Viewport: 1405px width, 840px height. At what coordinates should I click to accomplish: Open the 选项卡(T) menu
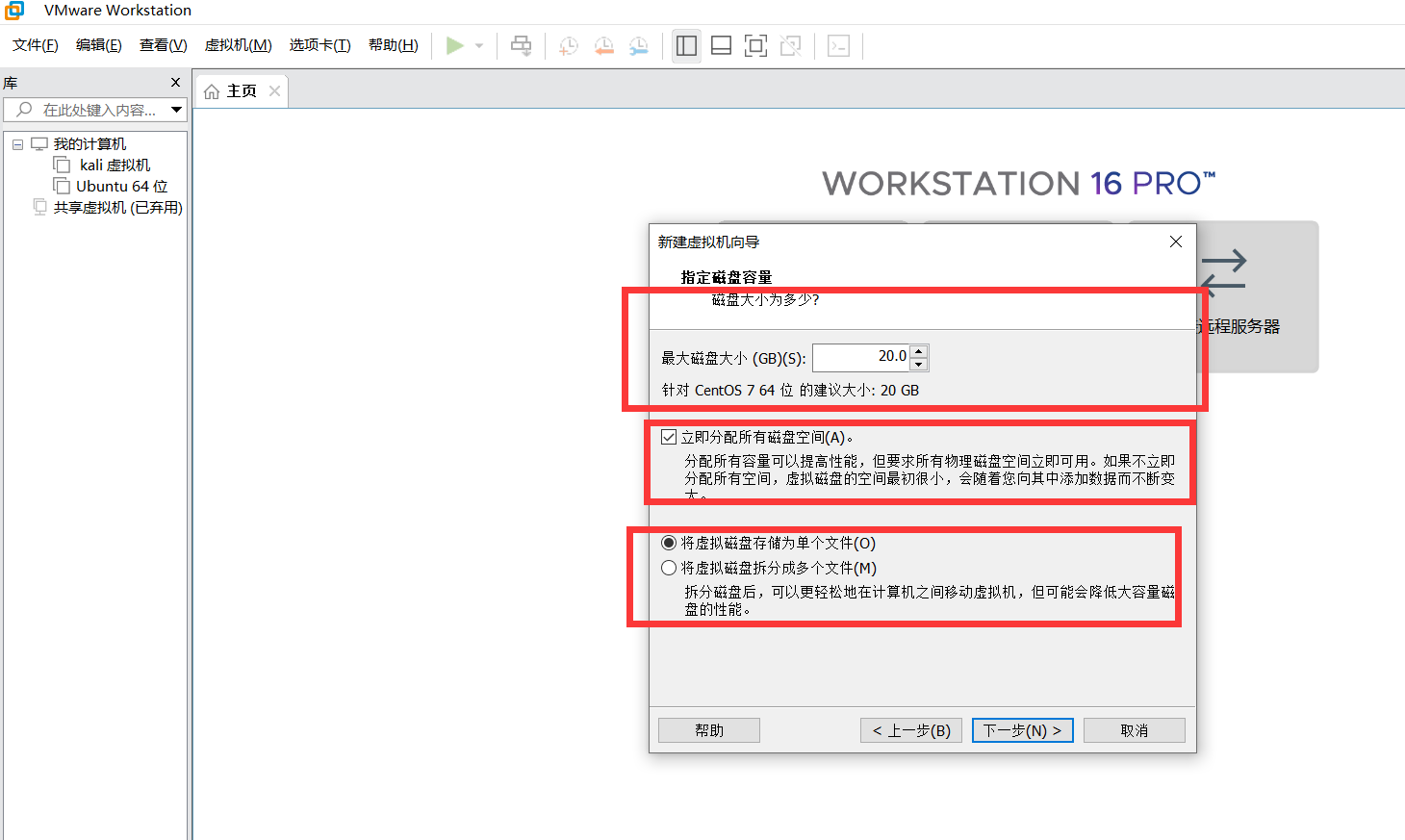(320, 45)
